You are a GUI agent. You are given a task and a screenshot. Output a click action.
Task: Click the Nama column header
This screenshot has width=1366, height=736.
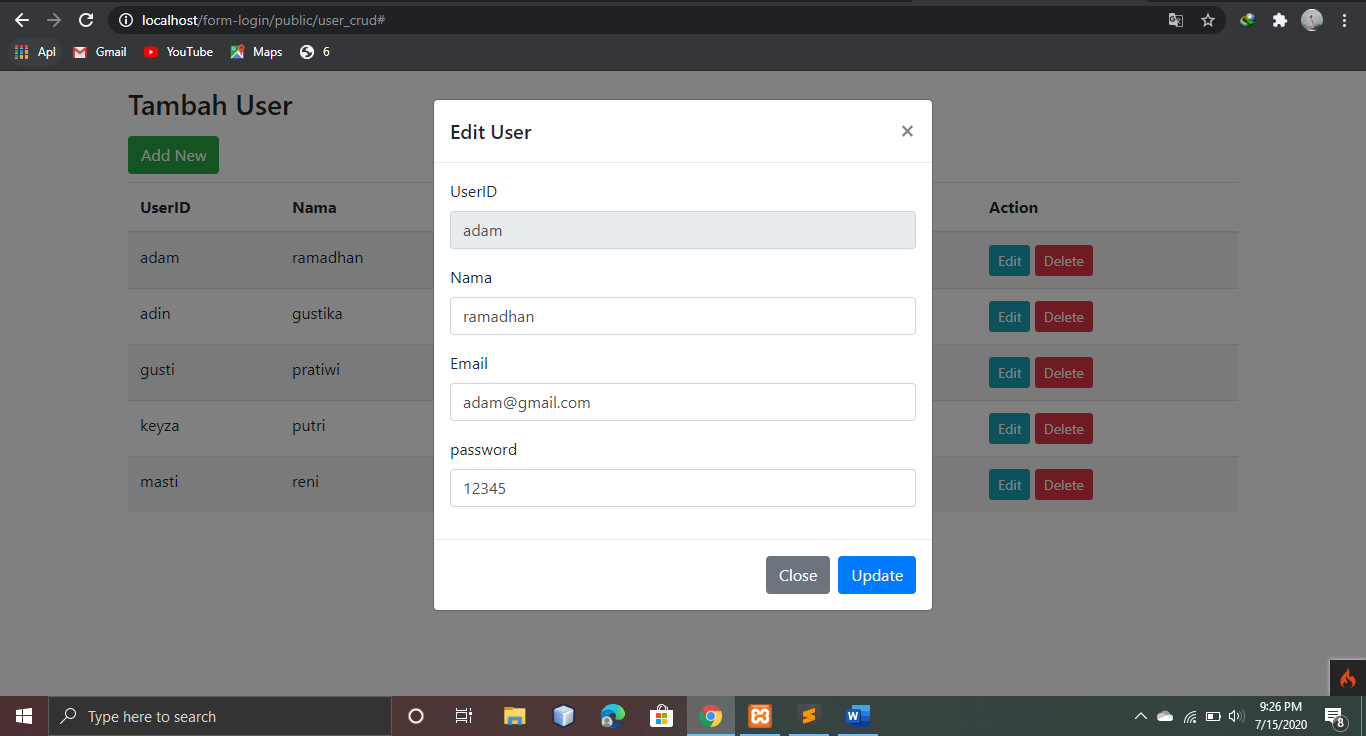click(x=314, y=208)
